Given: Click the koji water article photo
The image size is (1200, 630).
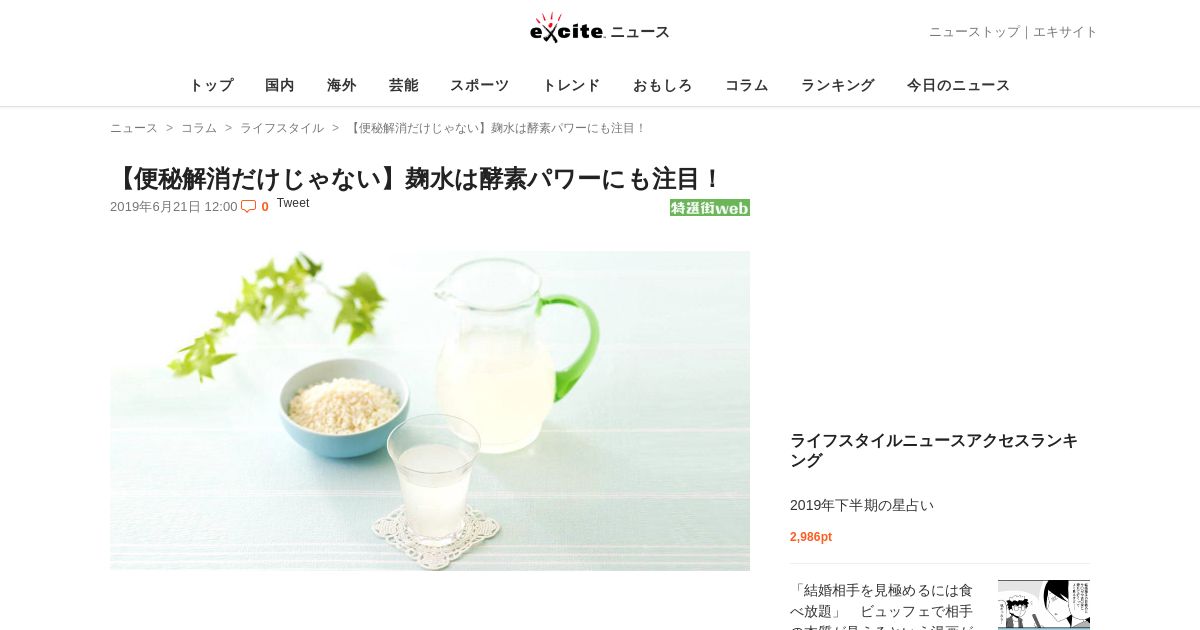Looking at the screenshot, I should click(x=430, y=411).
